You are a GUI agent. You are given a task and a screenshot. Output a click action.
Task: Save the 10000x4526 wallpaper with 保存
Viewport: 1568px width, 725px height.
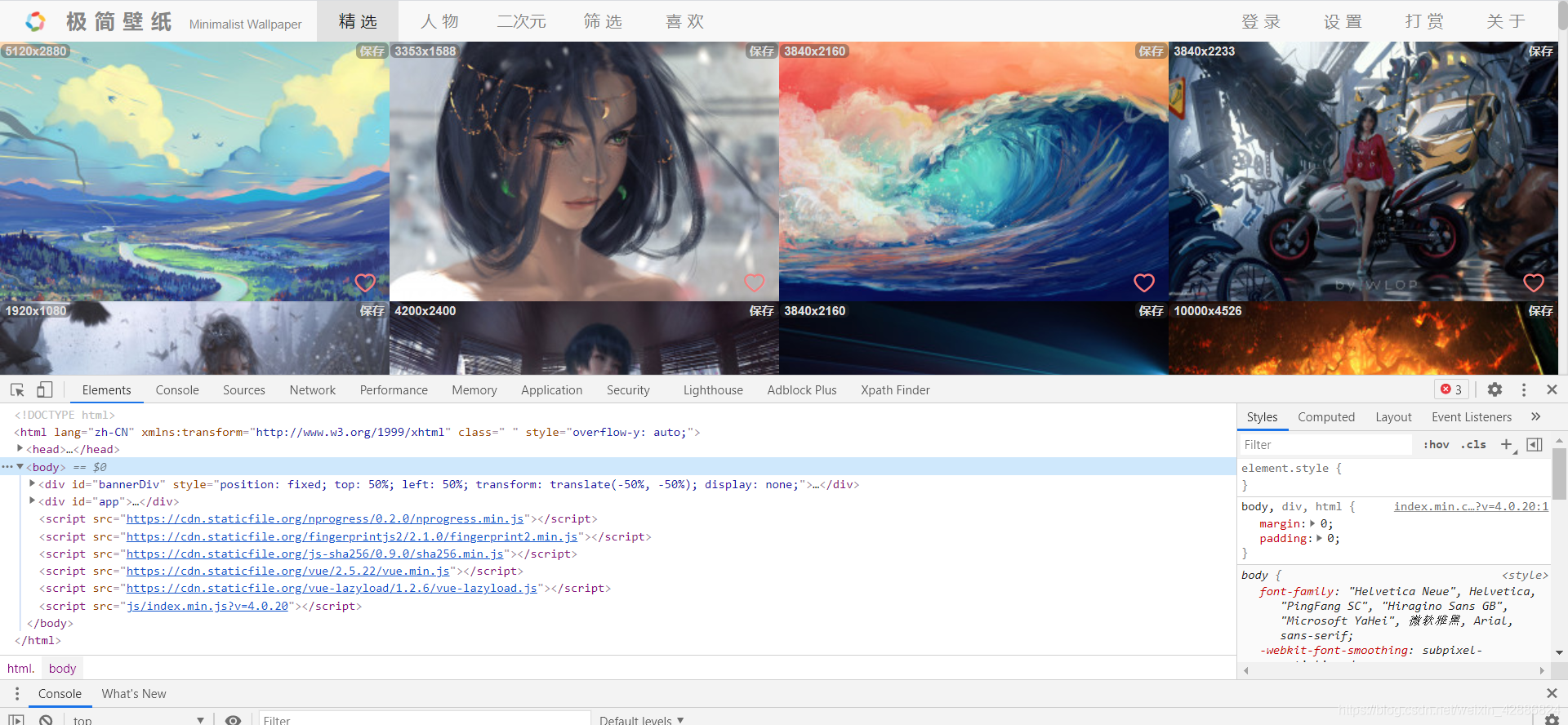pos(1541,310)
